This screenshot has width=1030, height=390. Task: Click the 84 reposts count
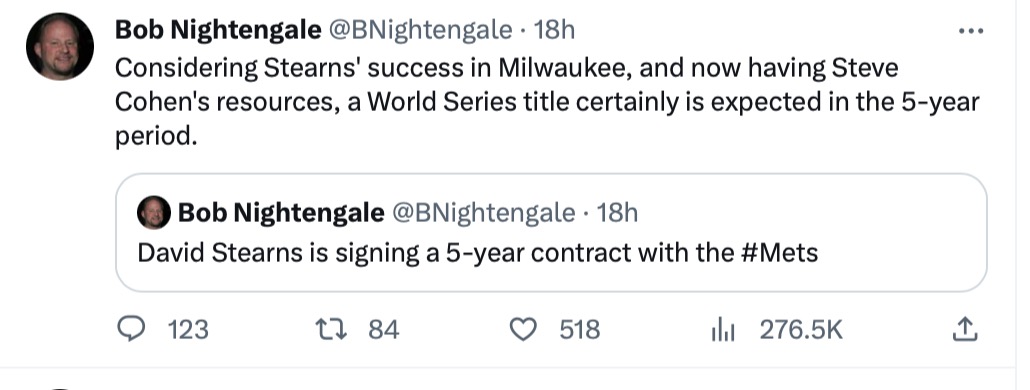(384, 329)
